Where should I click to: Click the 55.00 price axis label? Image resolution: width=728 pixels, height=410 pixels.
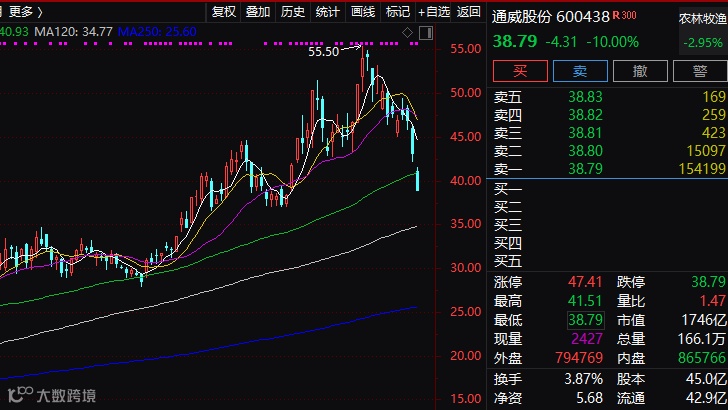tap(465, 48)
